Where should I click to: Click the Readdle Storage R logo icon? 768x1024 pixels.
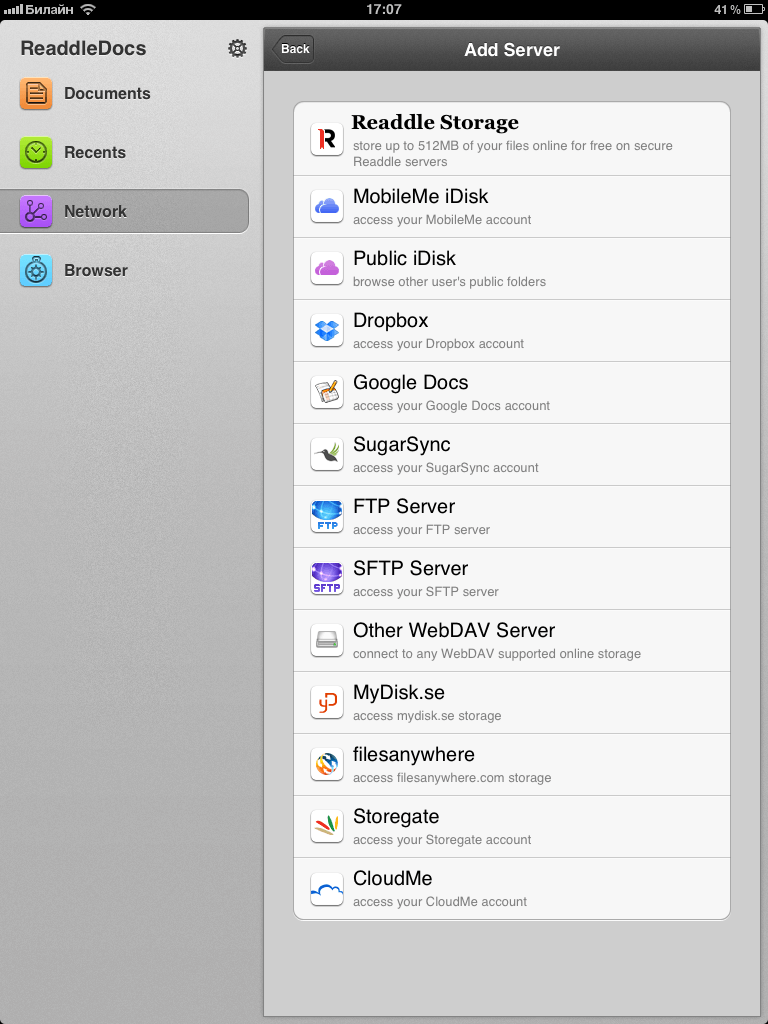(x=327, y=138)
